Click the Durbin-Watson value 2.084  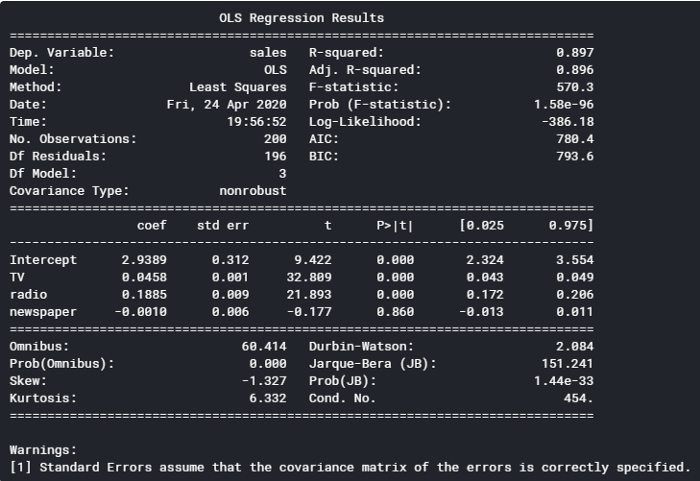pyautogui.click(x=574, y=346)
